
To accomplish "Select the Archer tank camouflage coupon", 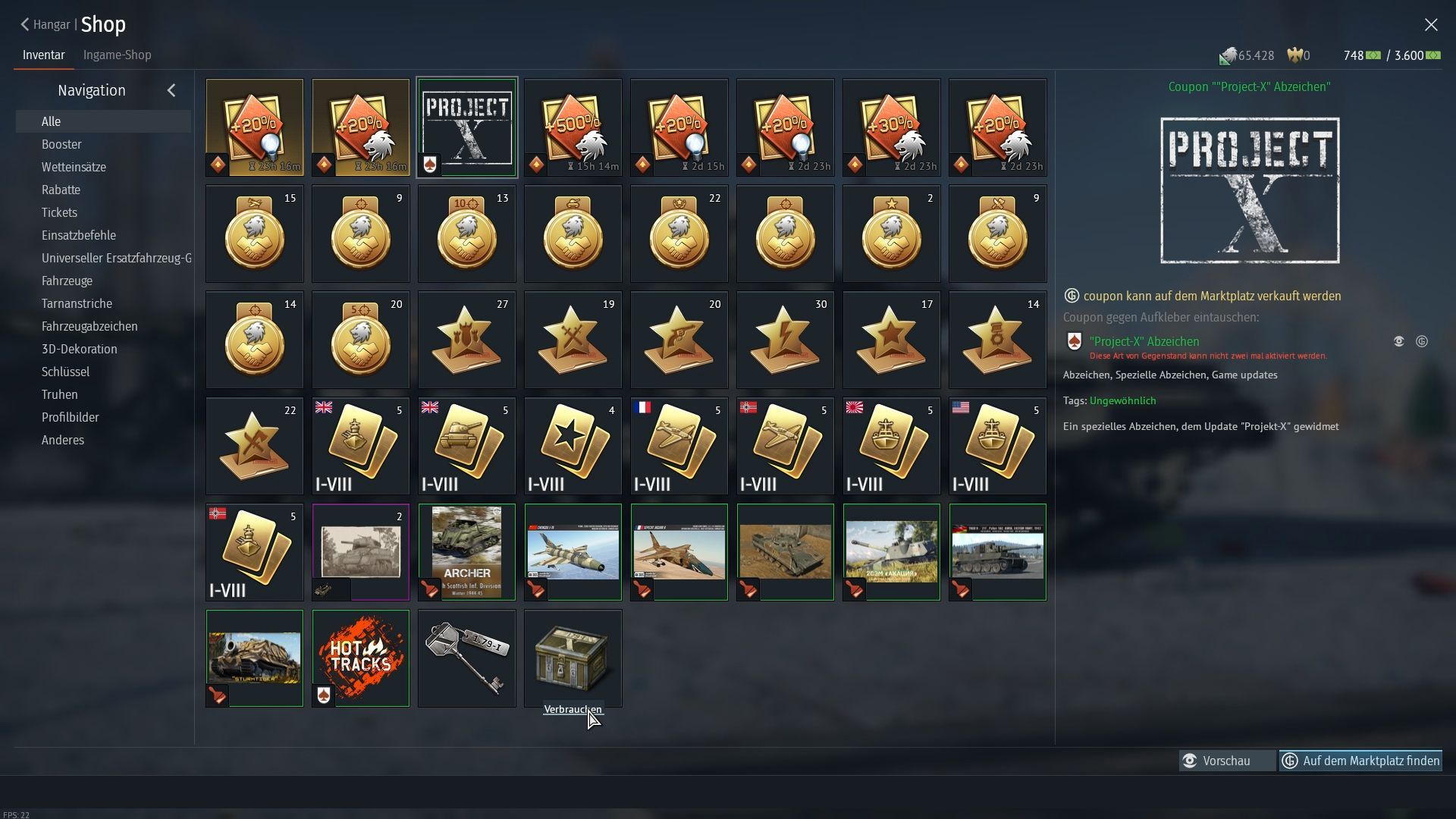I will (466, 552).
